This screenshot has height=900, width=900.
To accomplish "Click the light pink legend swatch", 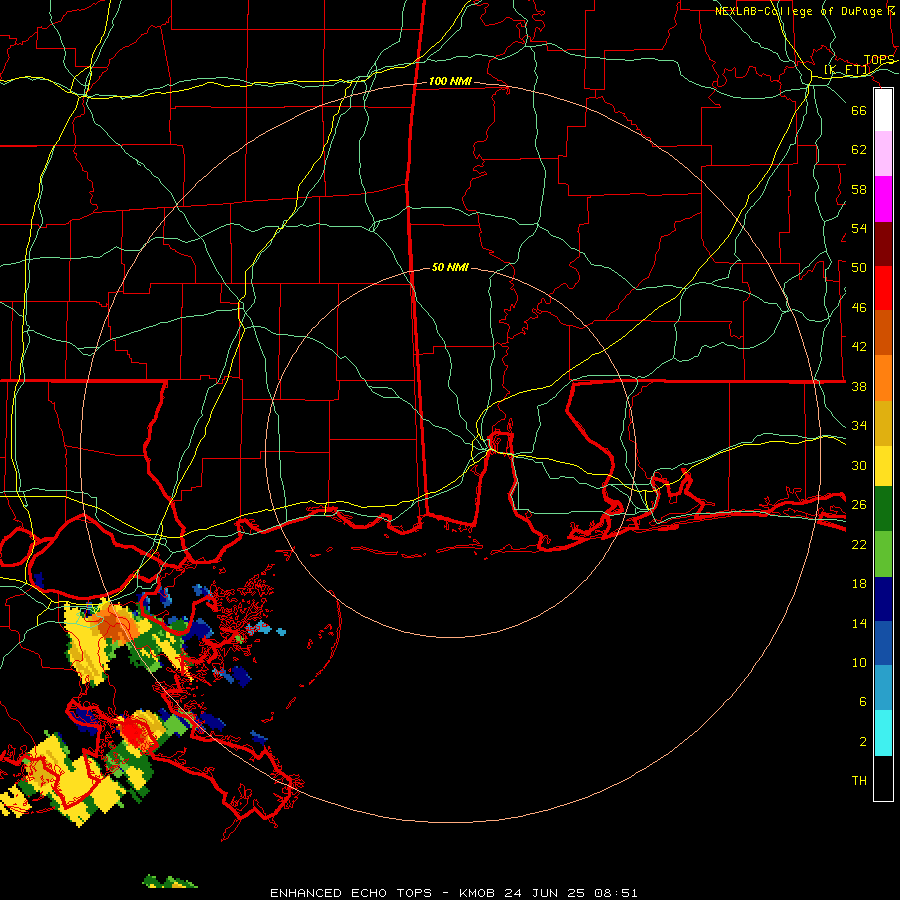I will [883, 154].
